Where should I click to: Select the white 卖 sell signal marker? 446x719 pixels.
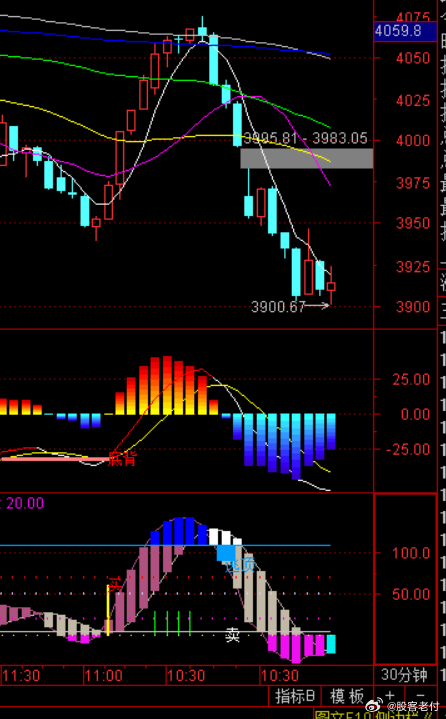coord(232,635)
